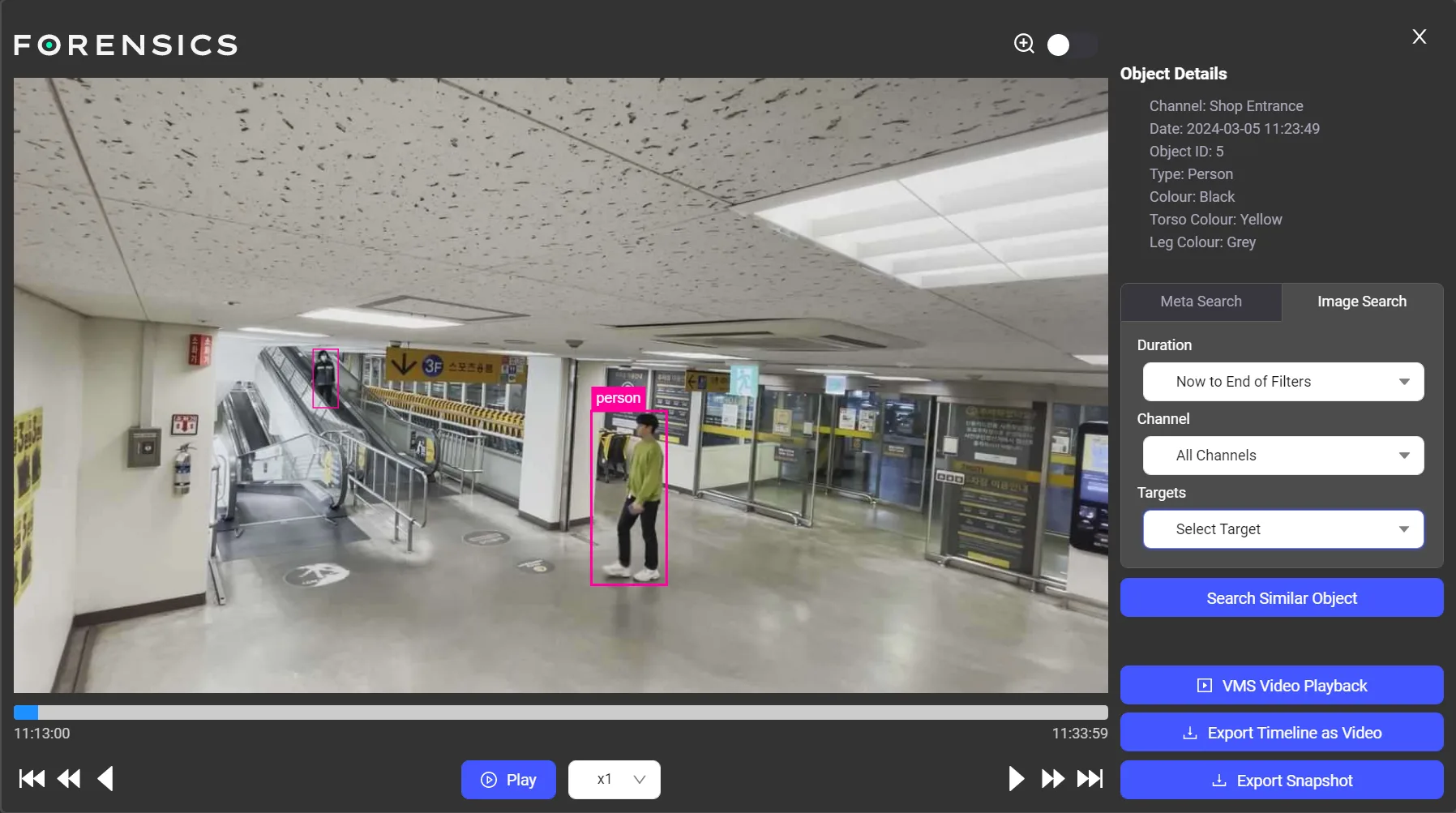1456x813 pixels.
Task: Click the forward play triangle icon
Action: (1016, 779)
